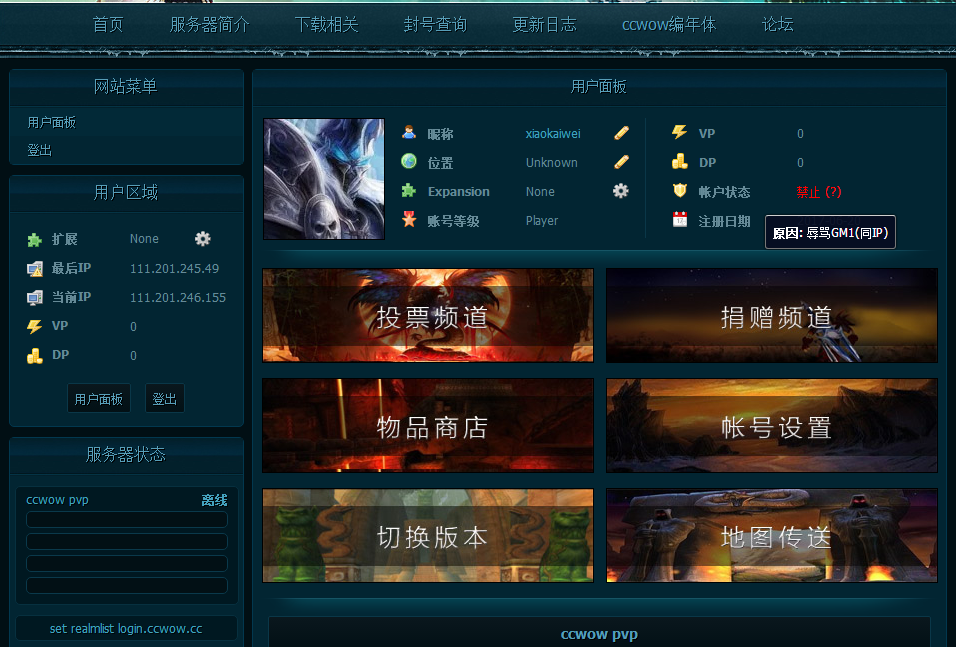Open the gear settings icon beside Expansion None
The image size is (956, 647).
pyautogui.click(x=621, y=191)
